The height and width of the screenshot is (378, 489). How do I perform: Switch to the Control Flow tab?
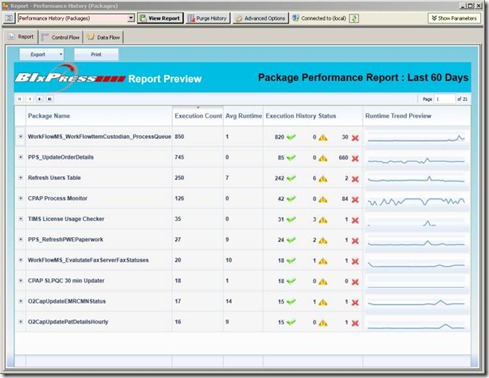(61, 37)
